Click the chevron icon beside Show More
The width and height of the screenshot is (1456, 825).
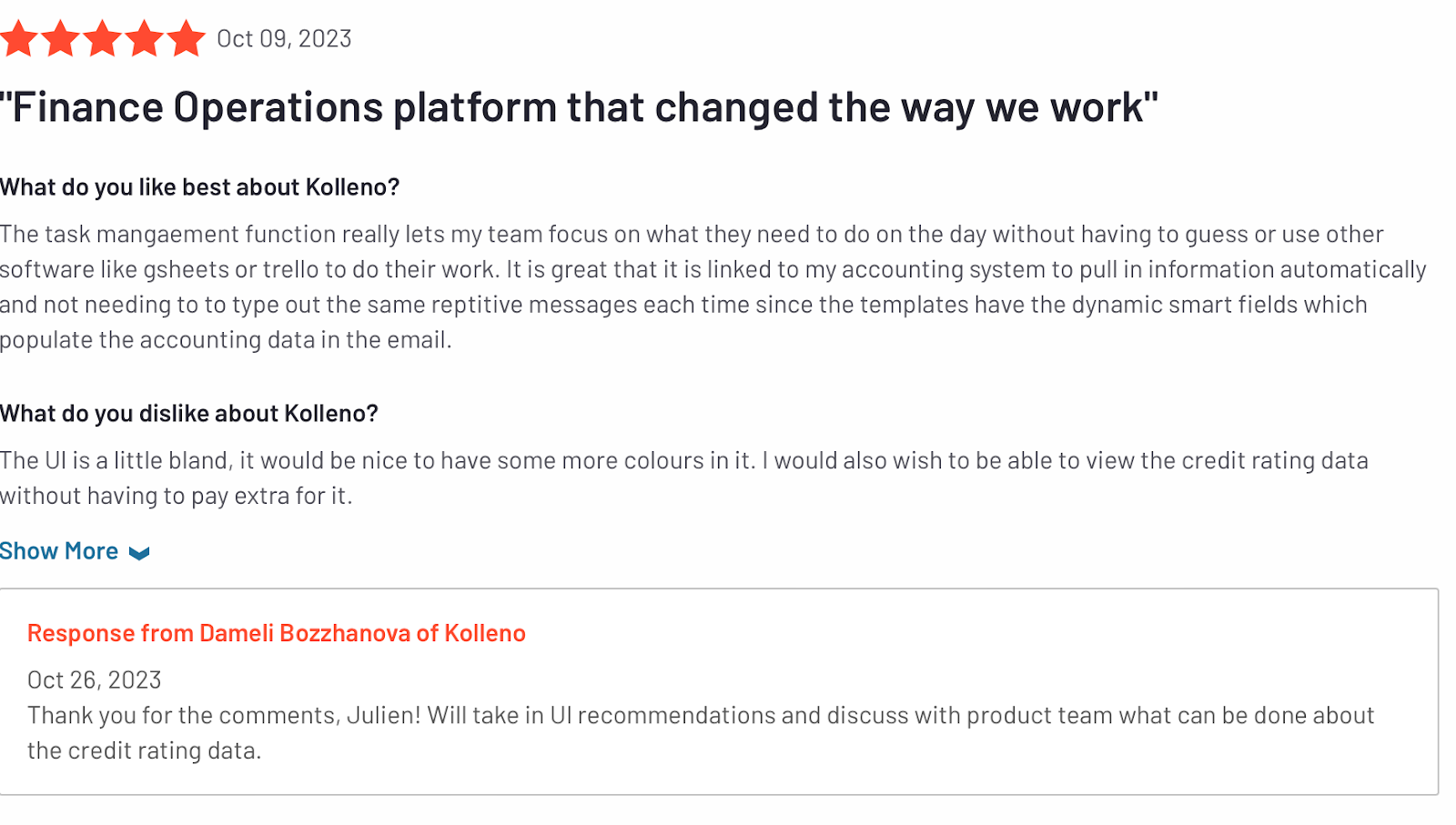139,553
